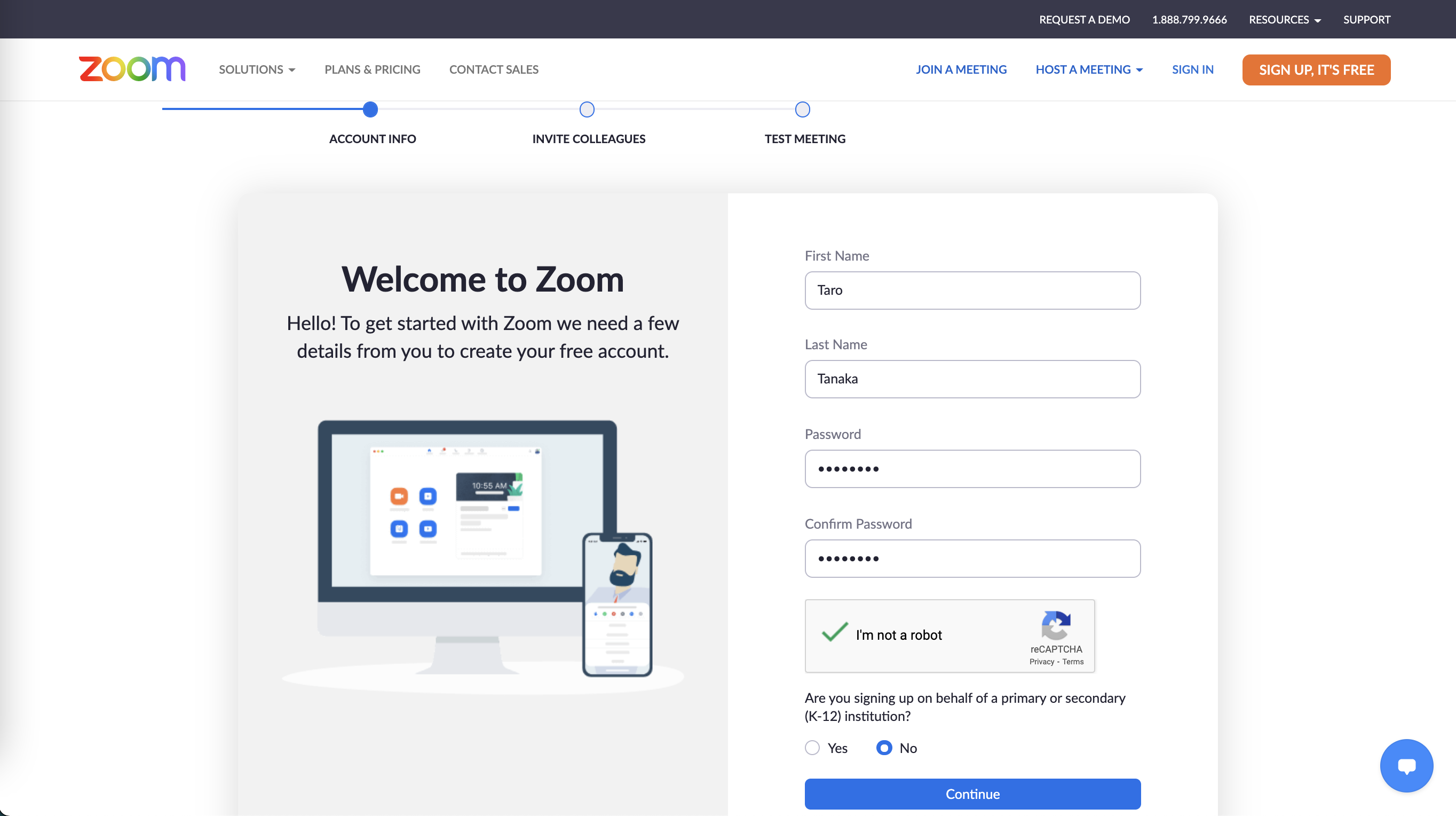Click the green reCAPTCHA checkmark
The width and height of the screenshot is (1456, 816).
tap(835, 632)
